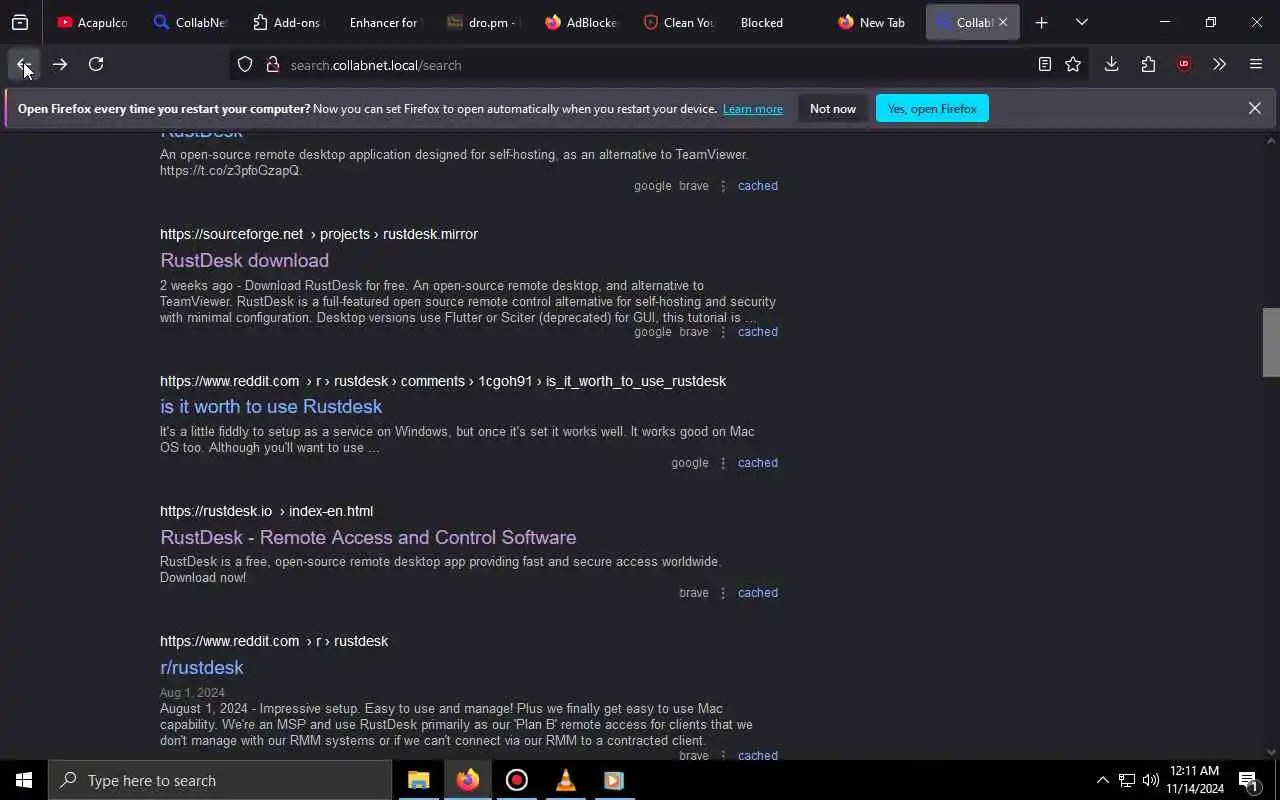Switch to the AdBlocker tab
The width and height of the screenshot is (1280, 800).
pos(582,22)
